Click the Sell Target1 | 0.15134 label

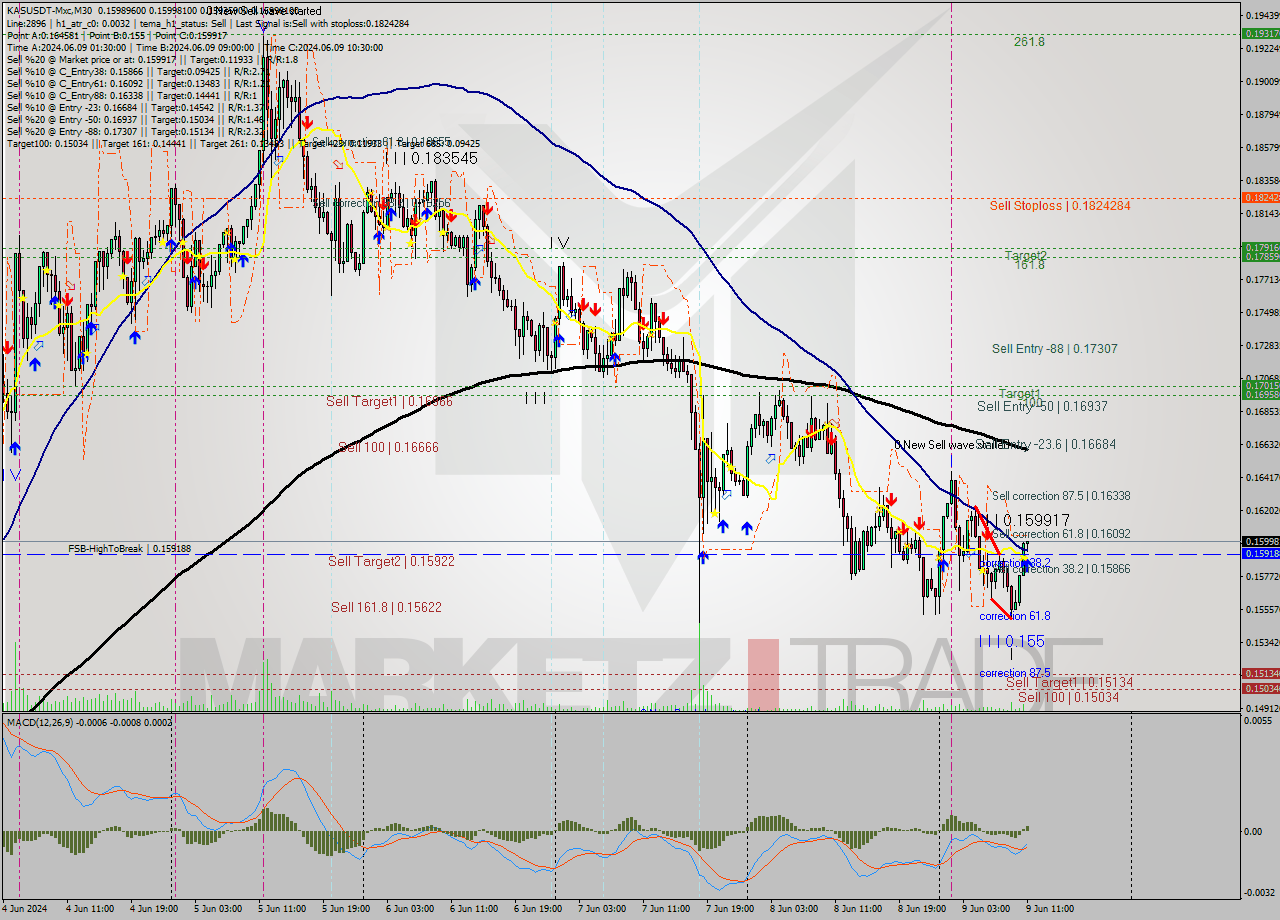[x=1069, y=683]
